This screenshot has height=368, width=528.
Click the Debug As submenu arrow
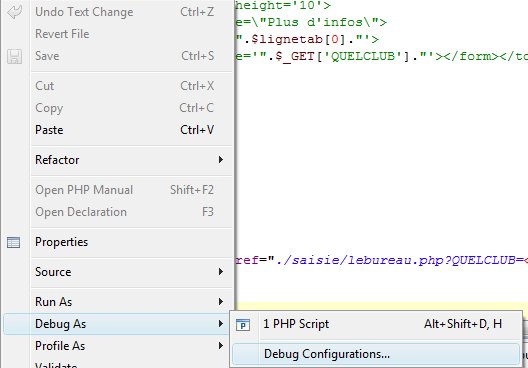click(x=221, y=324)
